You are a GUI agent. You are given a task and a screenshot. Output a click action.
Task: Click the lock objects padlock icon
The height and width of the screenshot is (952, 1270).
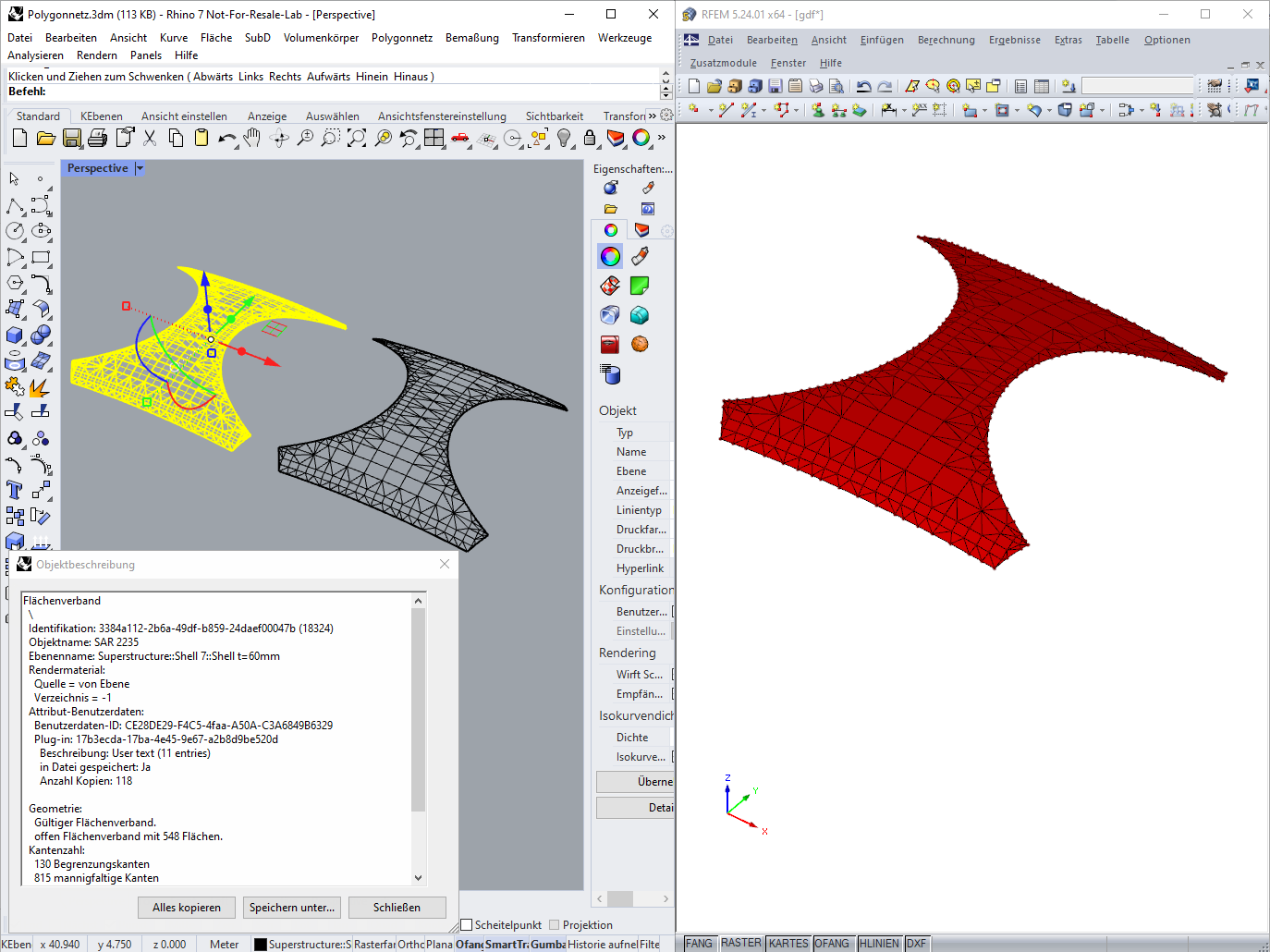(x=590, y=138)
